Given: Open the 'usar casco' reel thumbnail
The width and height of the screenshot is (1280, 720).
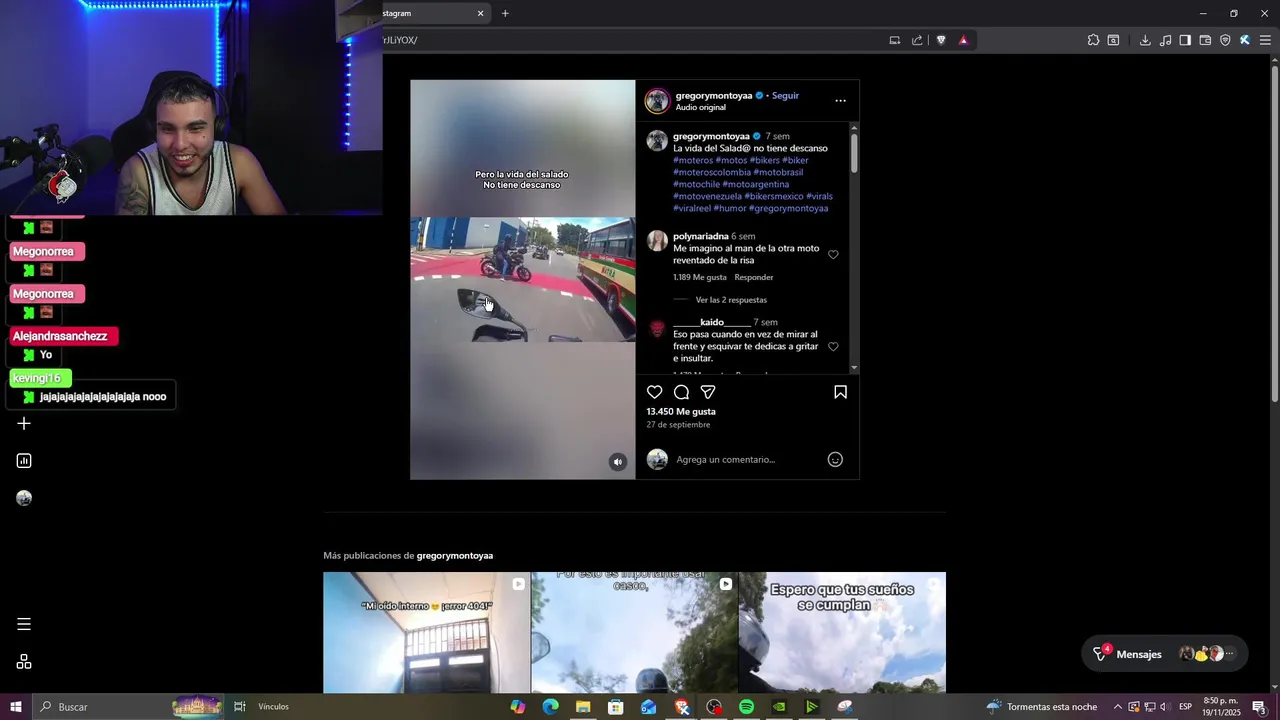Looking at the screenshot, I should [x=634, y=632].
